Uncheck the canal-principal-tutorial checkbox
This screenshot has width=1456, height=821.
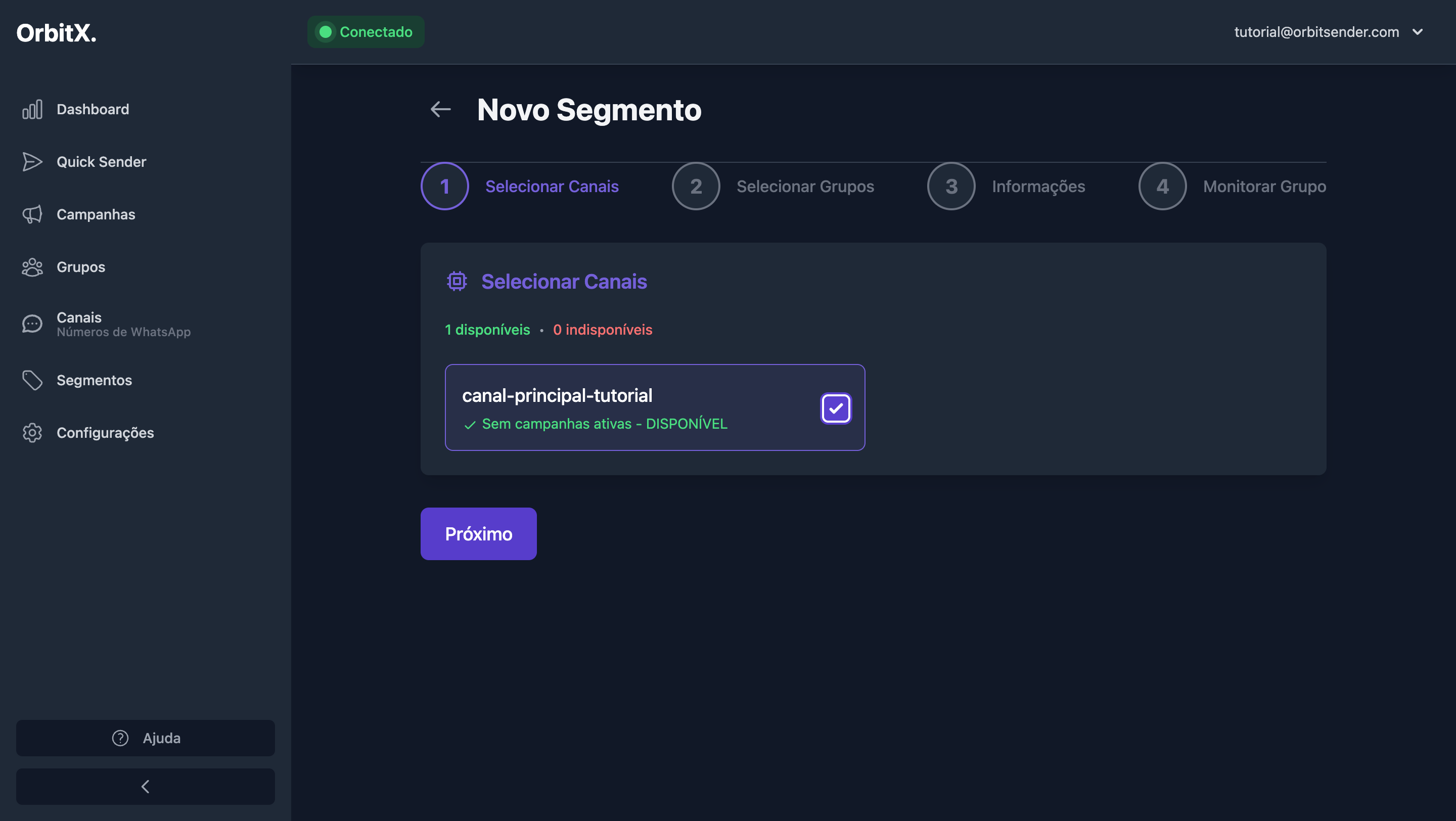[x=835, y=408]
